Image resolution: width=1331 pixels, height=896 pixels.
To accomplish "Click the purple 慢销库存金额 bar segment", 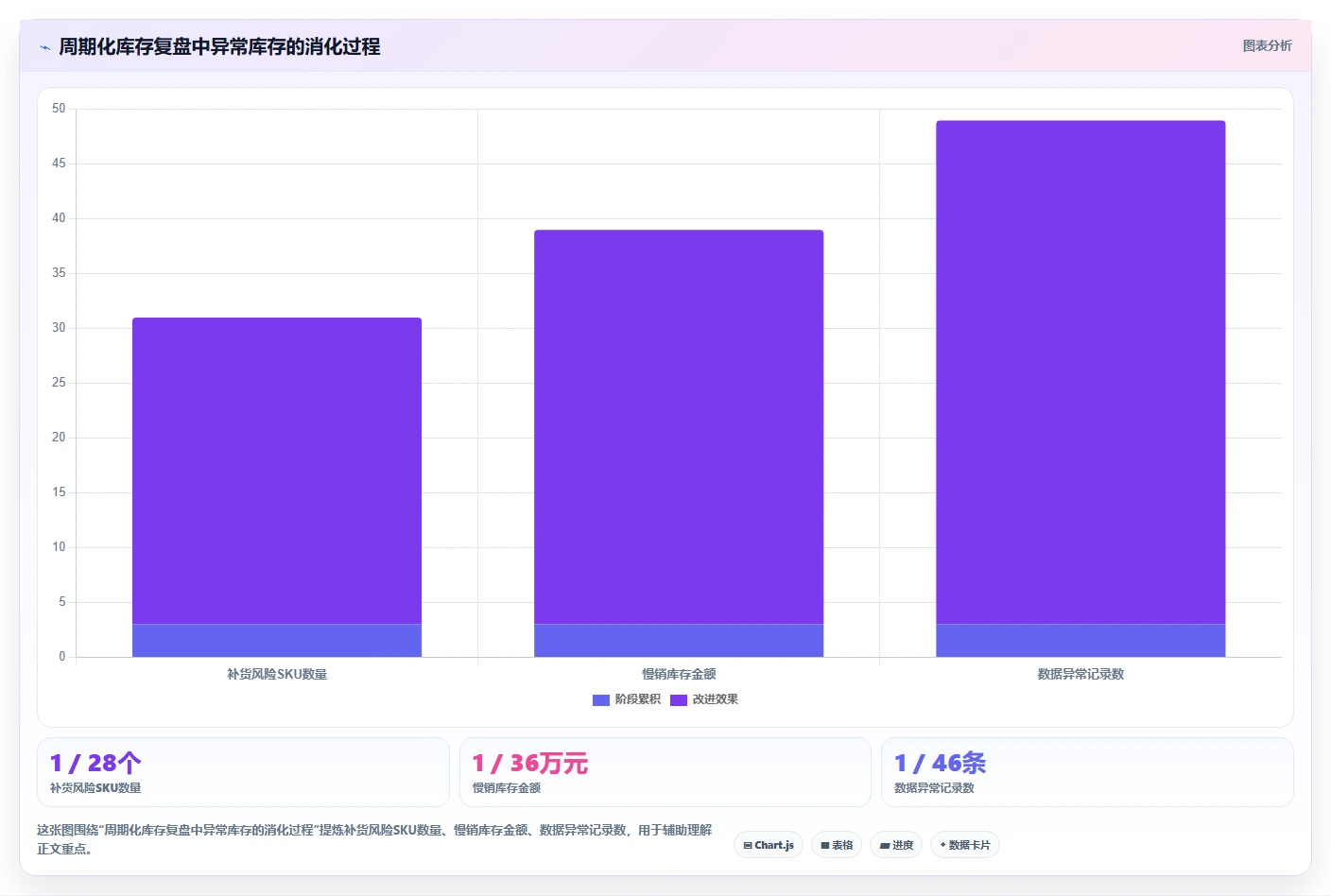I will tap(679, 426).
